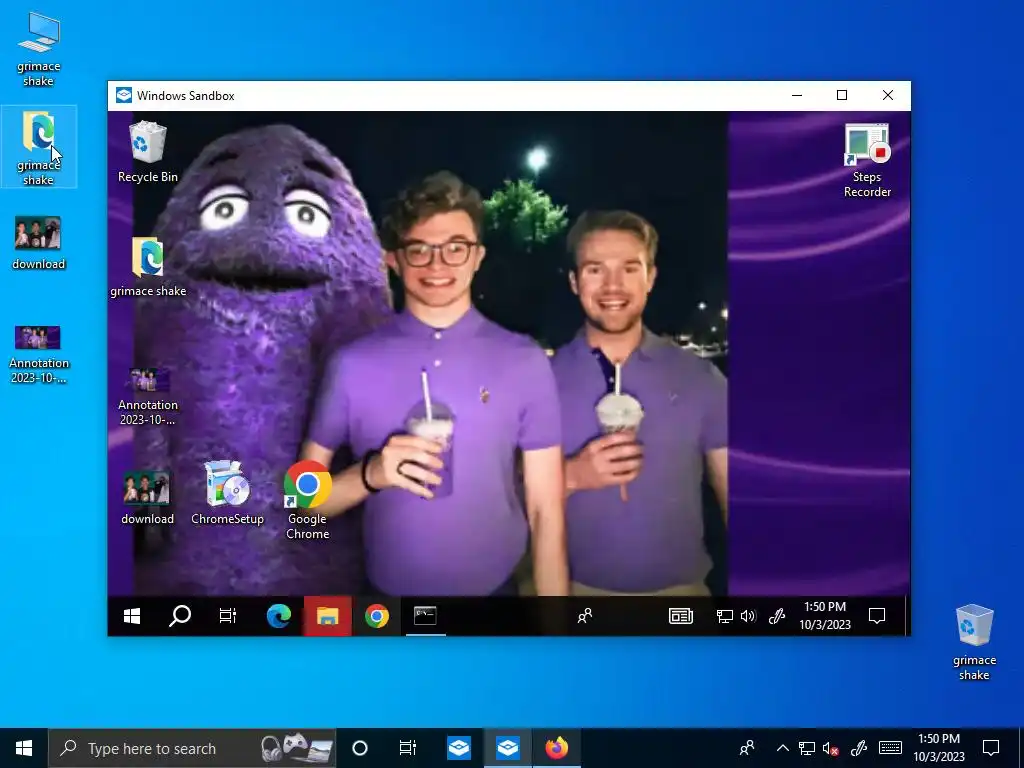Open Task View in the Sandbox taskbar
Viewport: 1024px width, 768px height.
(x=228, y=616)
